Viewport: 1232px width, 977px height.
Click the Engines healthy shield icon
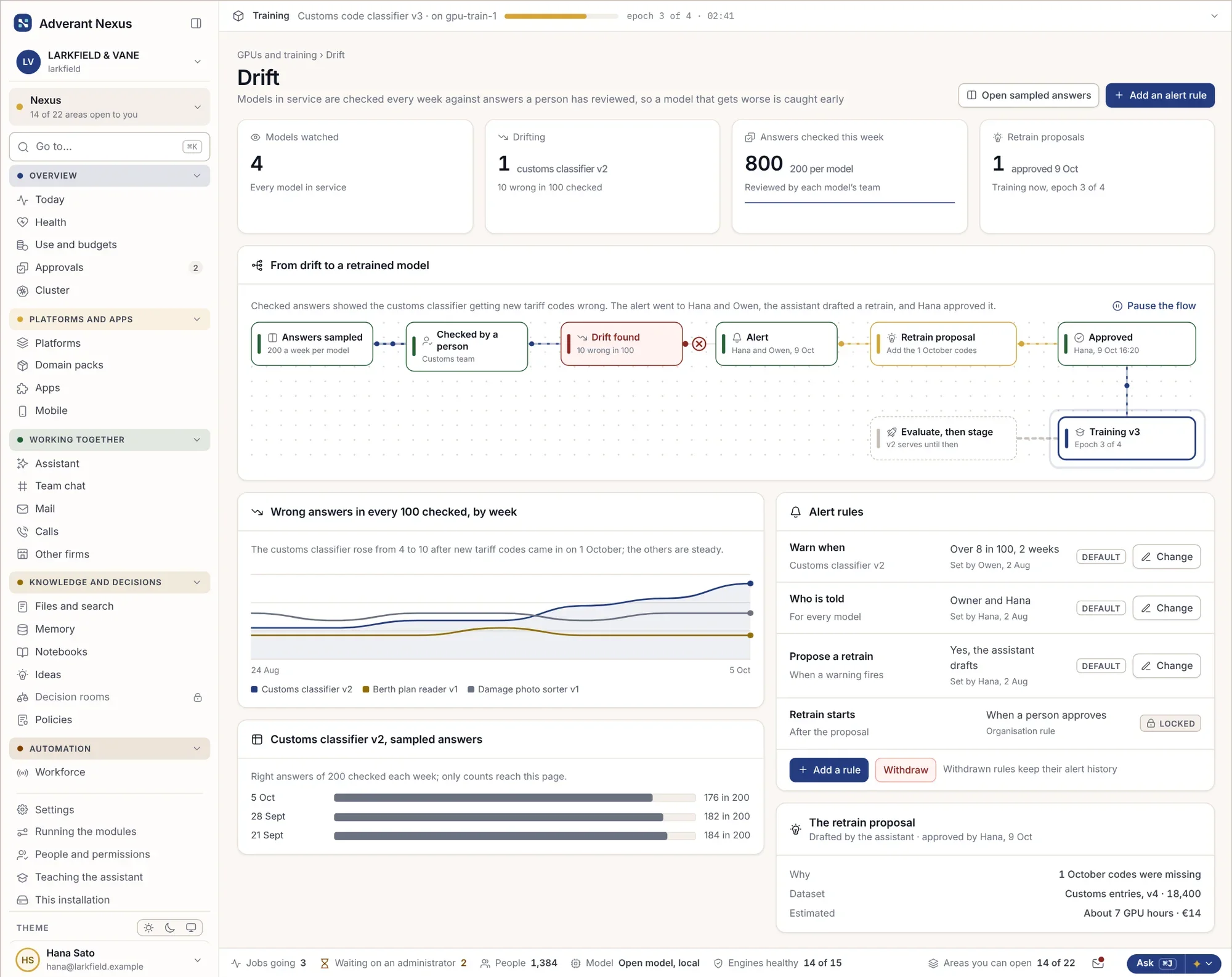pyautogui.click(x=718, y=963)
